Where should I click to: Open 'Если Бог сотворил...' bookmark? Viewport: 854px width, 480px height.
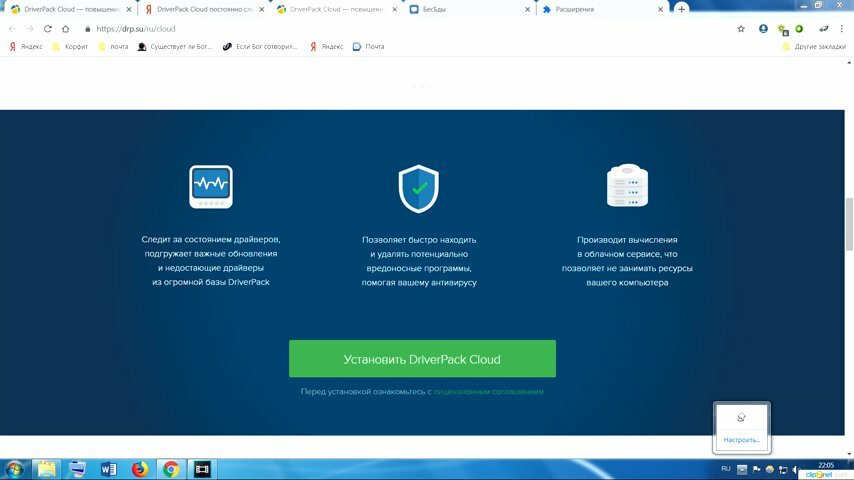click(260, 47)
